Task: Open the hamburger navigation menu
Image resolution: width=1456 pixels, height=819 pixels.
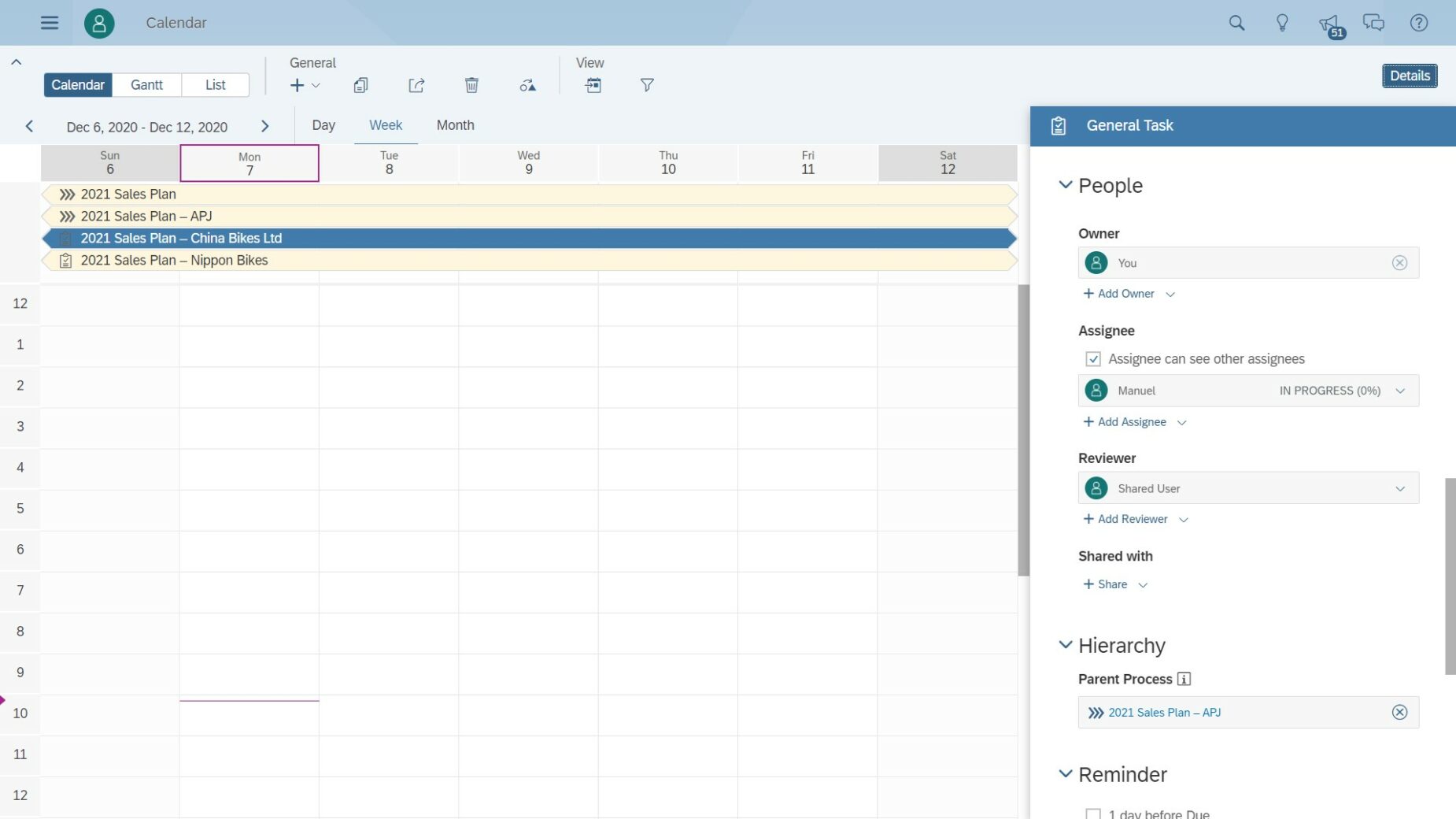Action: [49, 22]
